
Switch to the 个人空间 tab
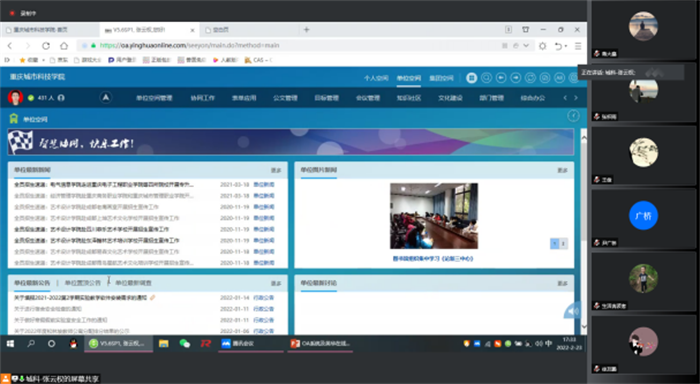click(376, 78)
